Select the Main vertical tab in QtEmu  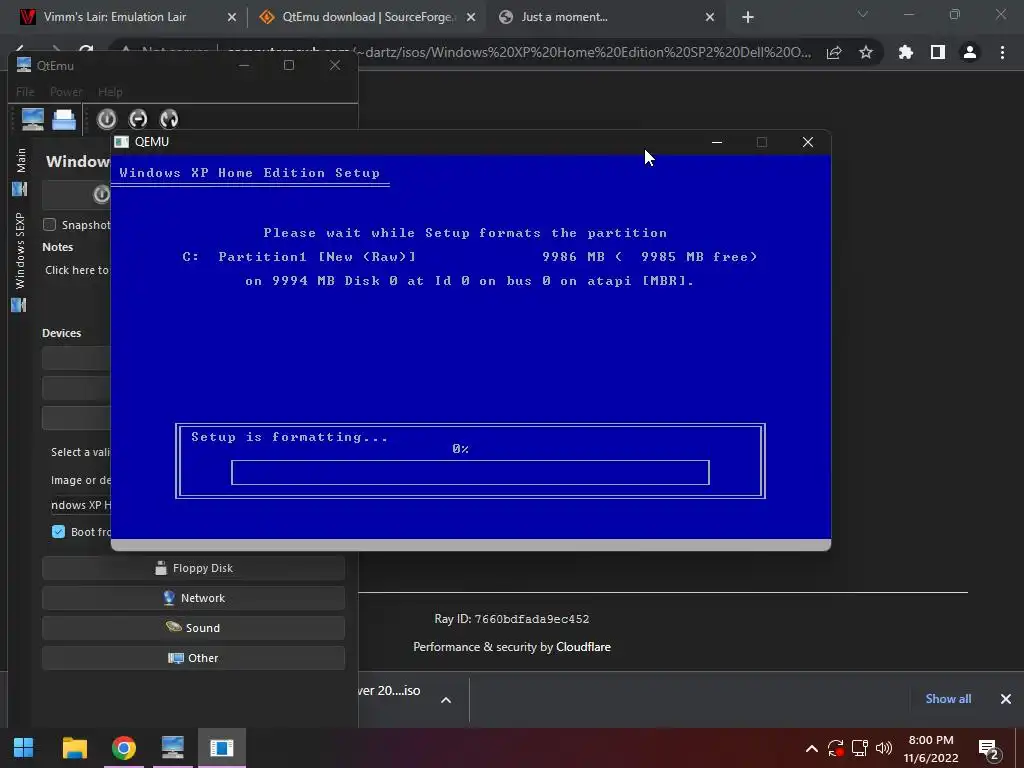pos(20,161)
